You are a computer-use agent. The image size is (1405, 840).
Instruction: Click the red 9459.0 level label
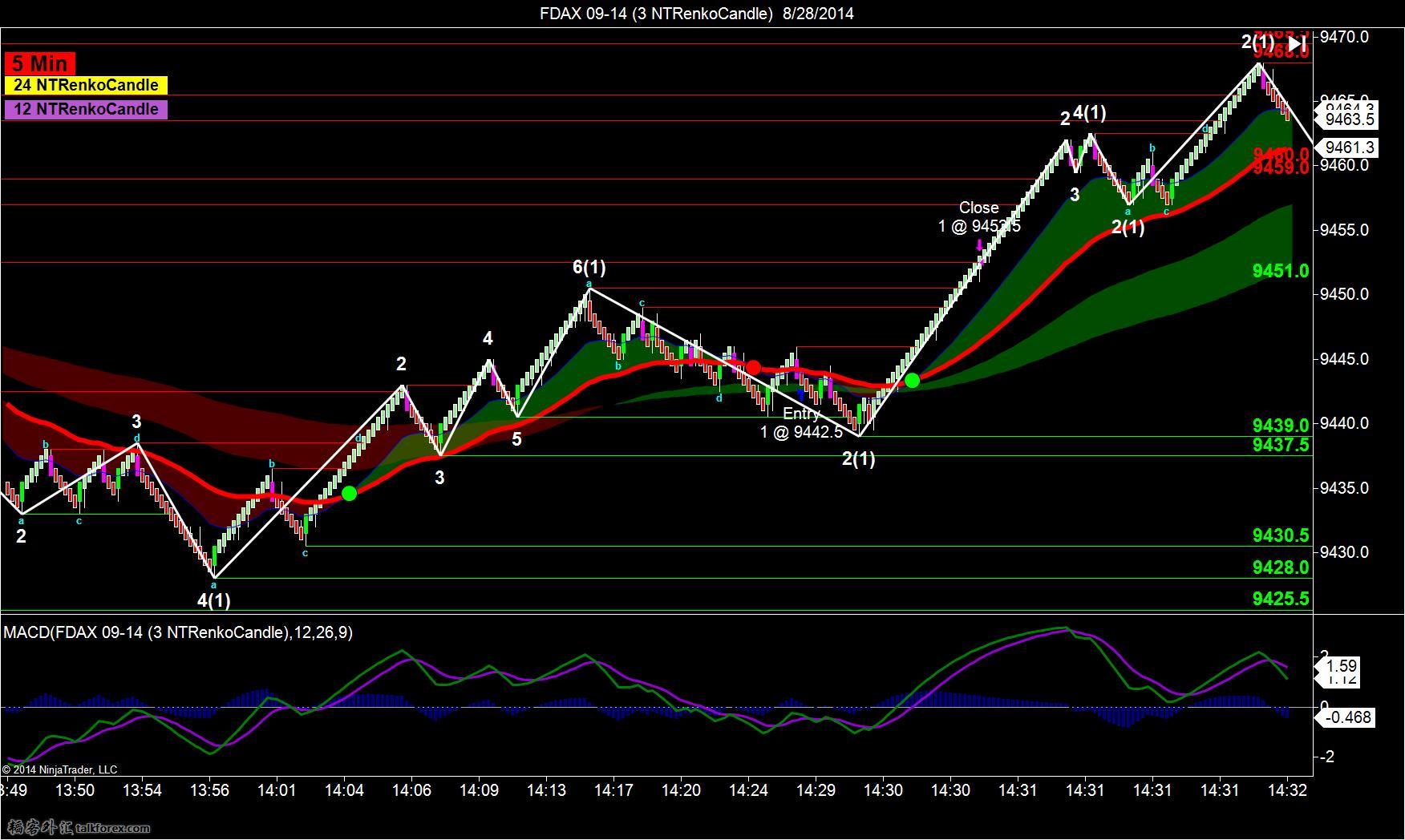coord(1281,168)
